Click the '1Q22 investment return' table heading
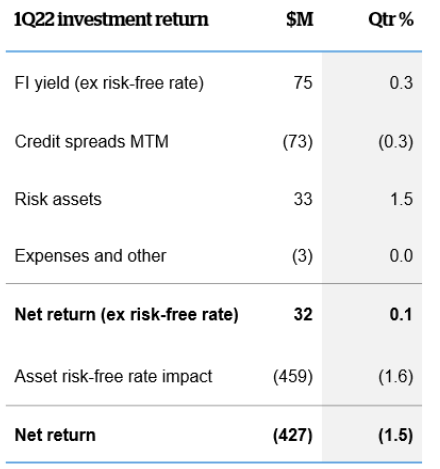The width and height of the screenshot is (440, 469). point(111,19)
